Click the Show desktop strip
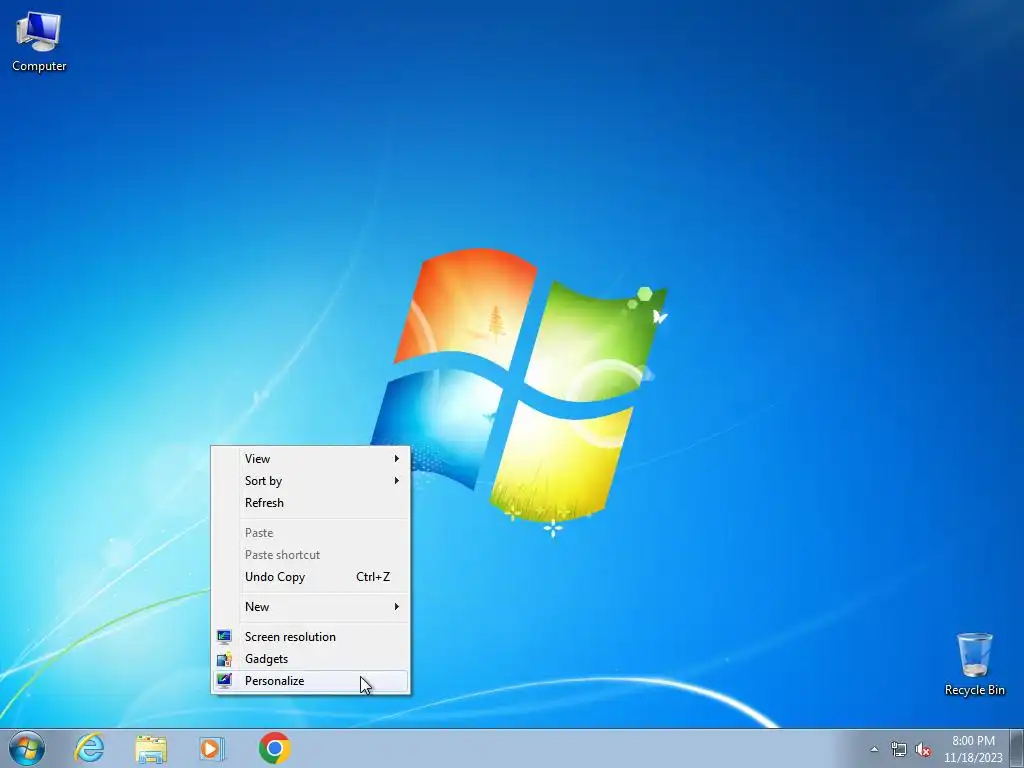The width and height of the screenshot is (1024, 768). tap(1017, 748)
